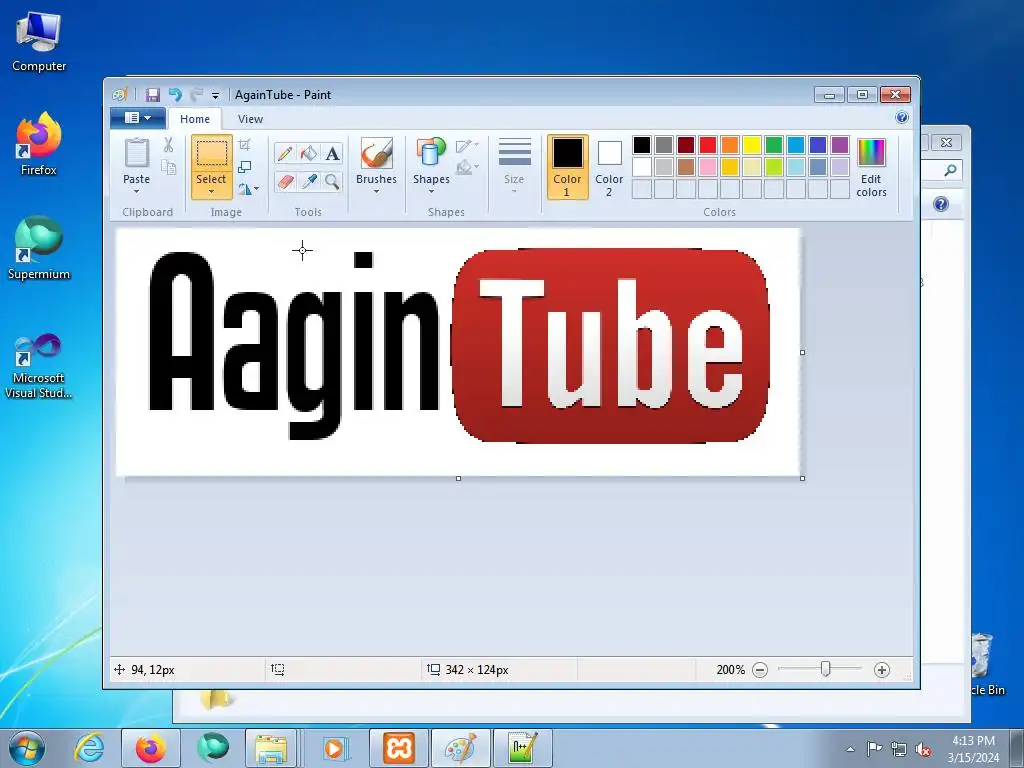Click the volume muted tray icon
The image size is (1024, 768).
coord(923,749)
